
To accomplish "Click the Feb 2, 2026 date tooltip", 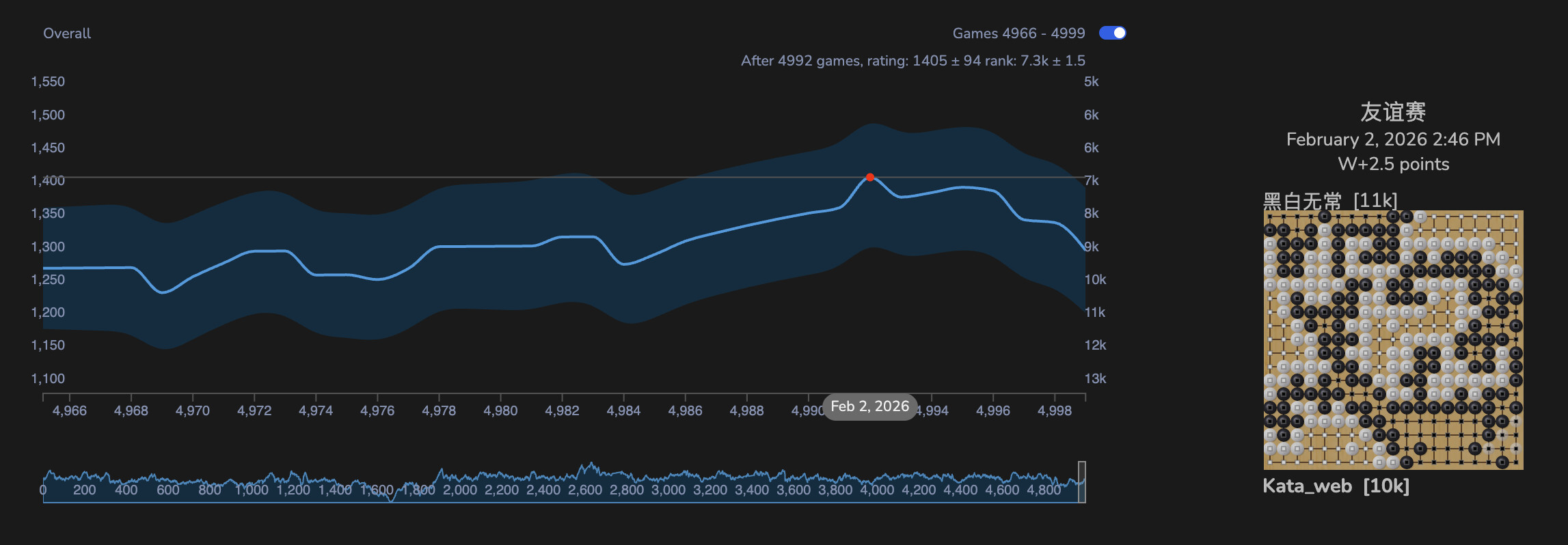I will click(869, 406).
